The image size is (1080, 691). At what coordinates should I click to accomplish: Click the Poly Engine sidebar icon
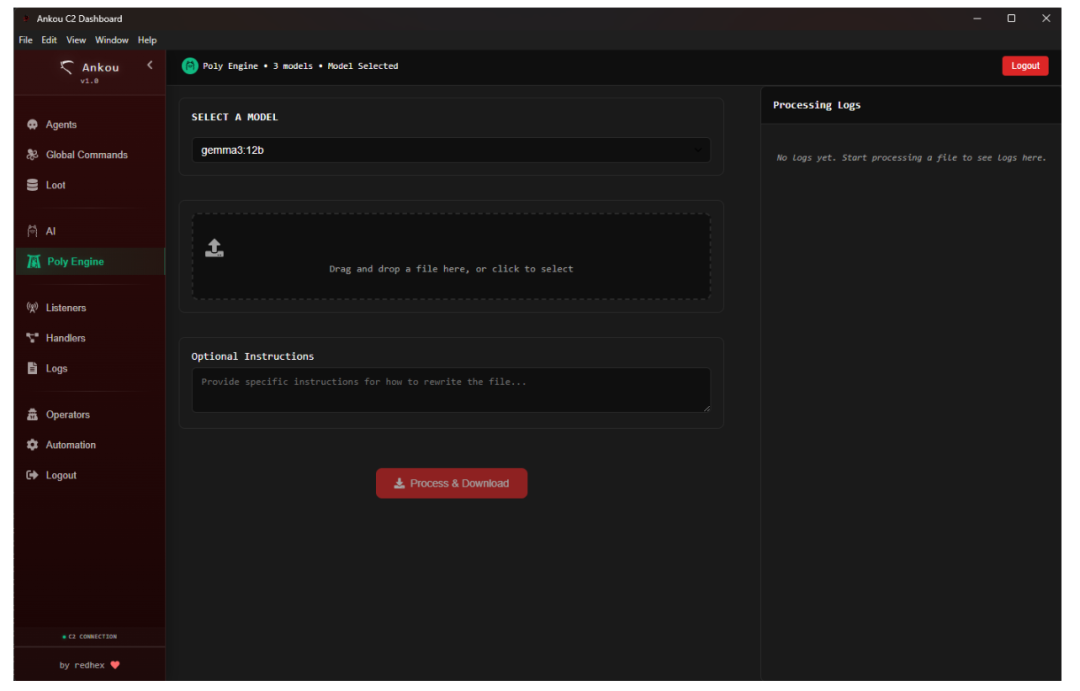33,262
